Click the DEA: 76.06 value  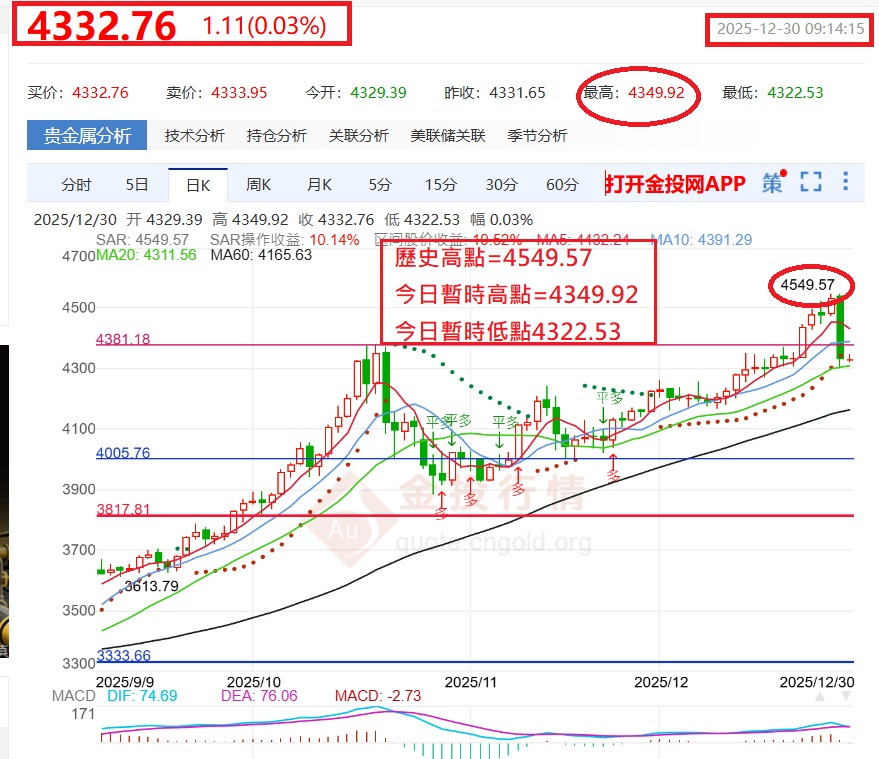click(x=259, y=696)
